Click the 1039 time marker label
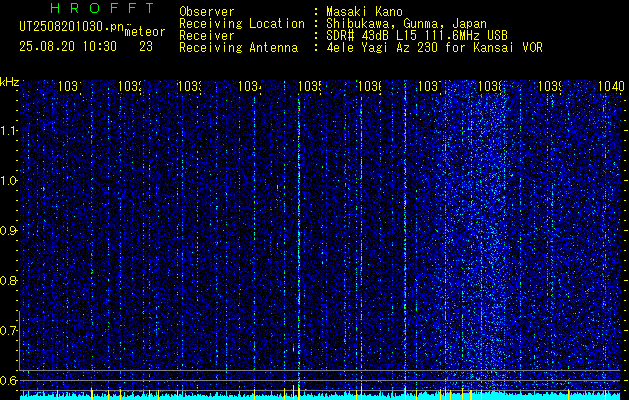This screenshot has width=629, height=400. pyautogui.click(x=551, y=86)
